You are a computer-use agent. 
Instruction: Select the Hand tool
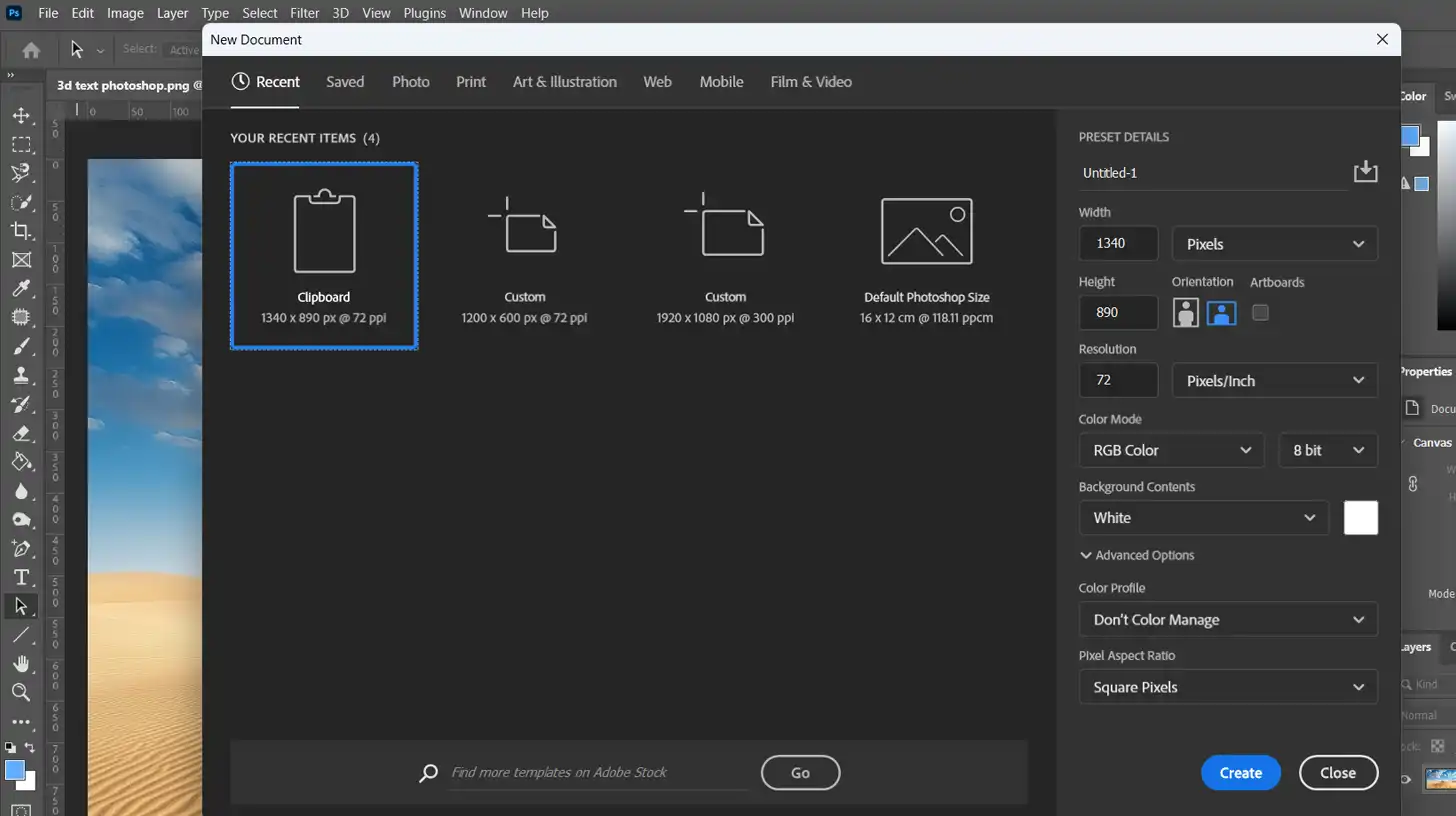[x=21, y=664]
